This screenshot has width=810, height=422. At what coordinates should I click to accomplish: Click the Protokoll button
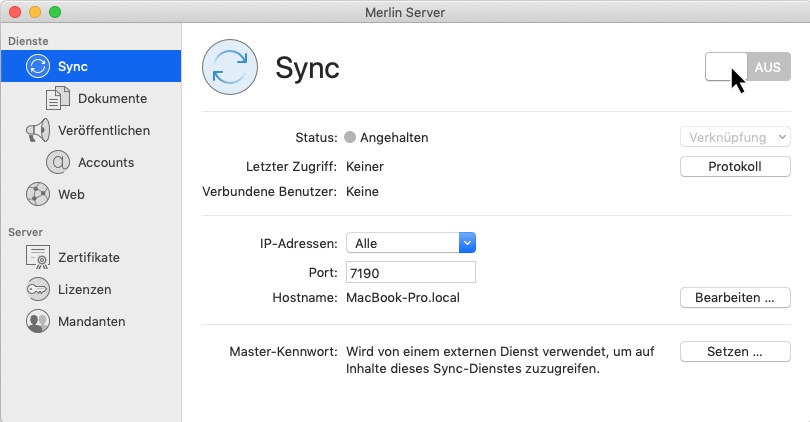click(735, 166)
